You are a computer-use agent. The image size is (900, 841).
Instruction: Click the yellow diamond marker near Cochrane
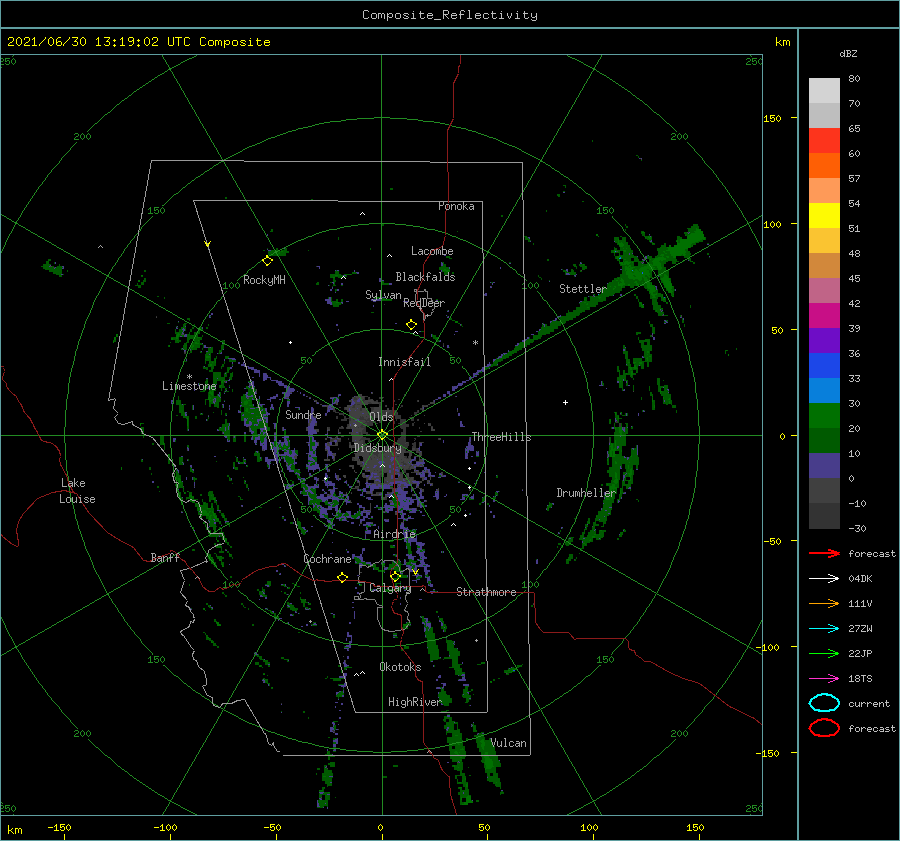tap(343, 577)
